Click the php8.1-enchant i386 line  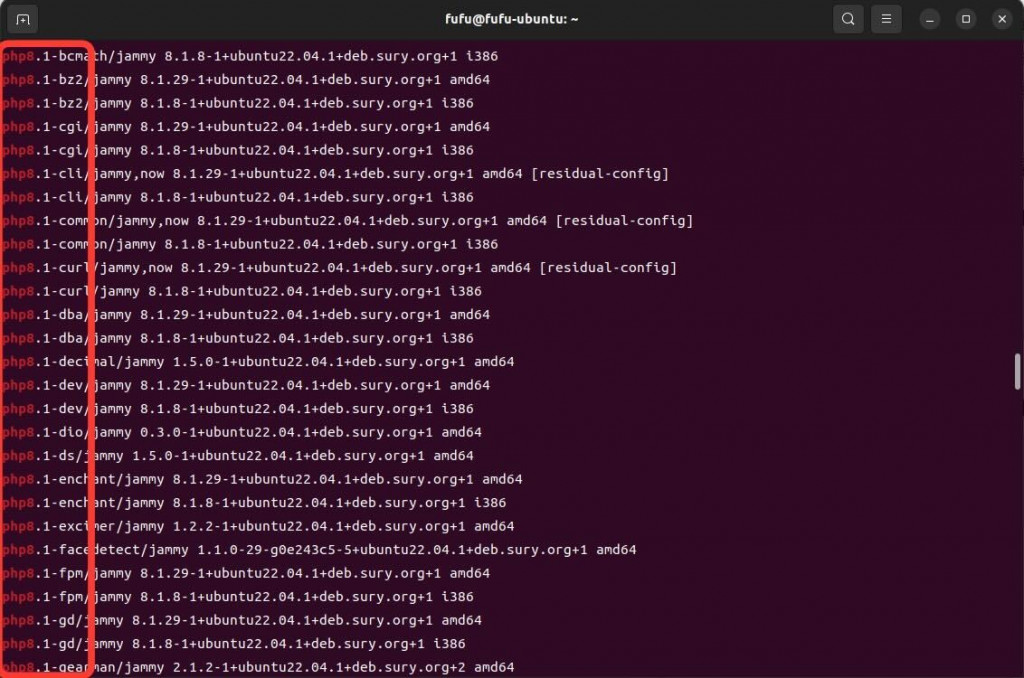tap(254, 503)
